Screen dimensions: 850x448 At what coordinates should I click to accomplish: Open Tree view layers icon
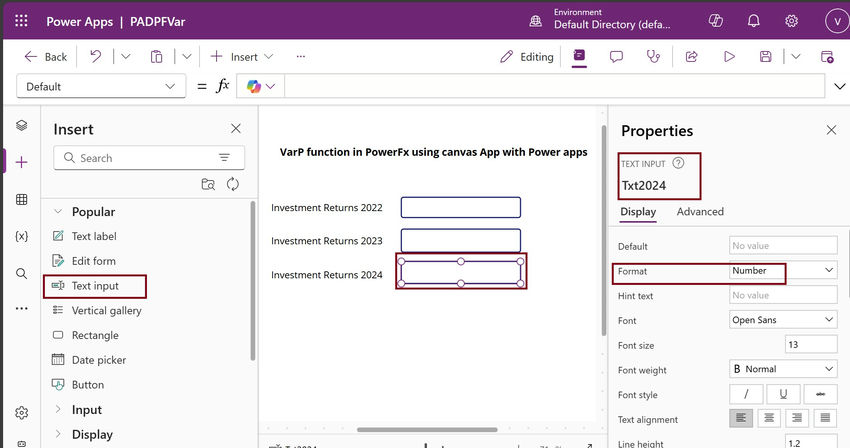[x=21, y=125]
